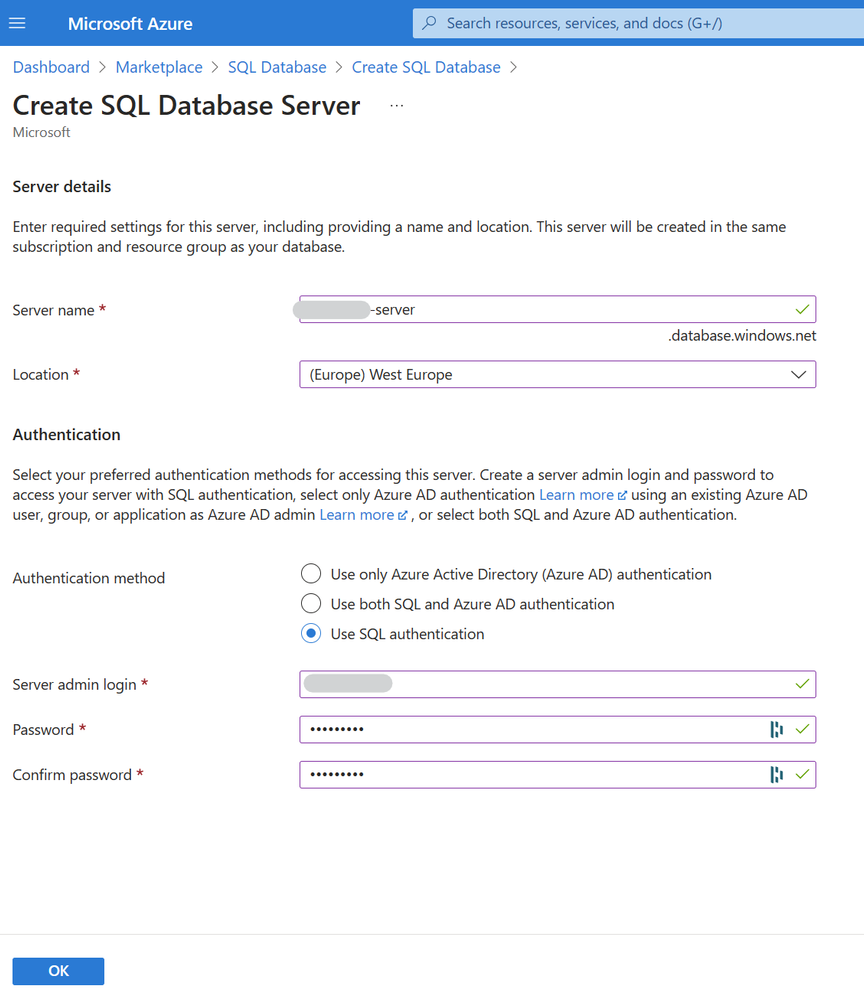Click the .database.windows.net suffix text
This screenshot has width=864, height=999.
(x=742, y=336)
